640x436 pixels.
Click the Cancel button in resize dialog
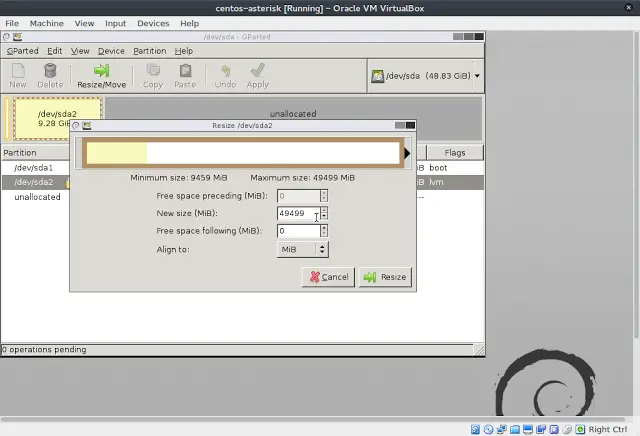click(x=329, y=277)
